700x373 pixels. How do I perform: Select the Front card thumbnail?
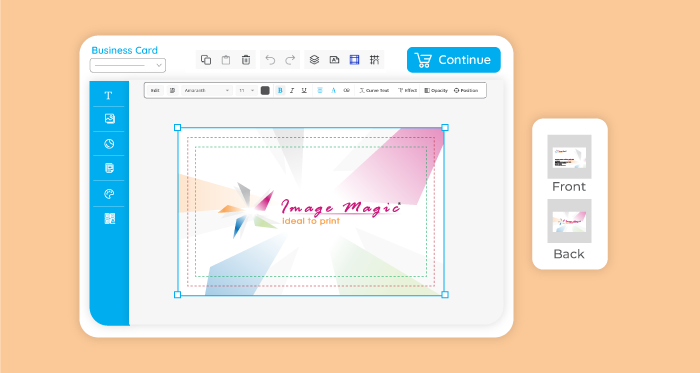tap(569, 157)
